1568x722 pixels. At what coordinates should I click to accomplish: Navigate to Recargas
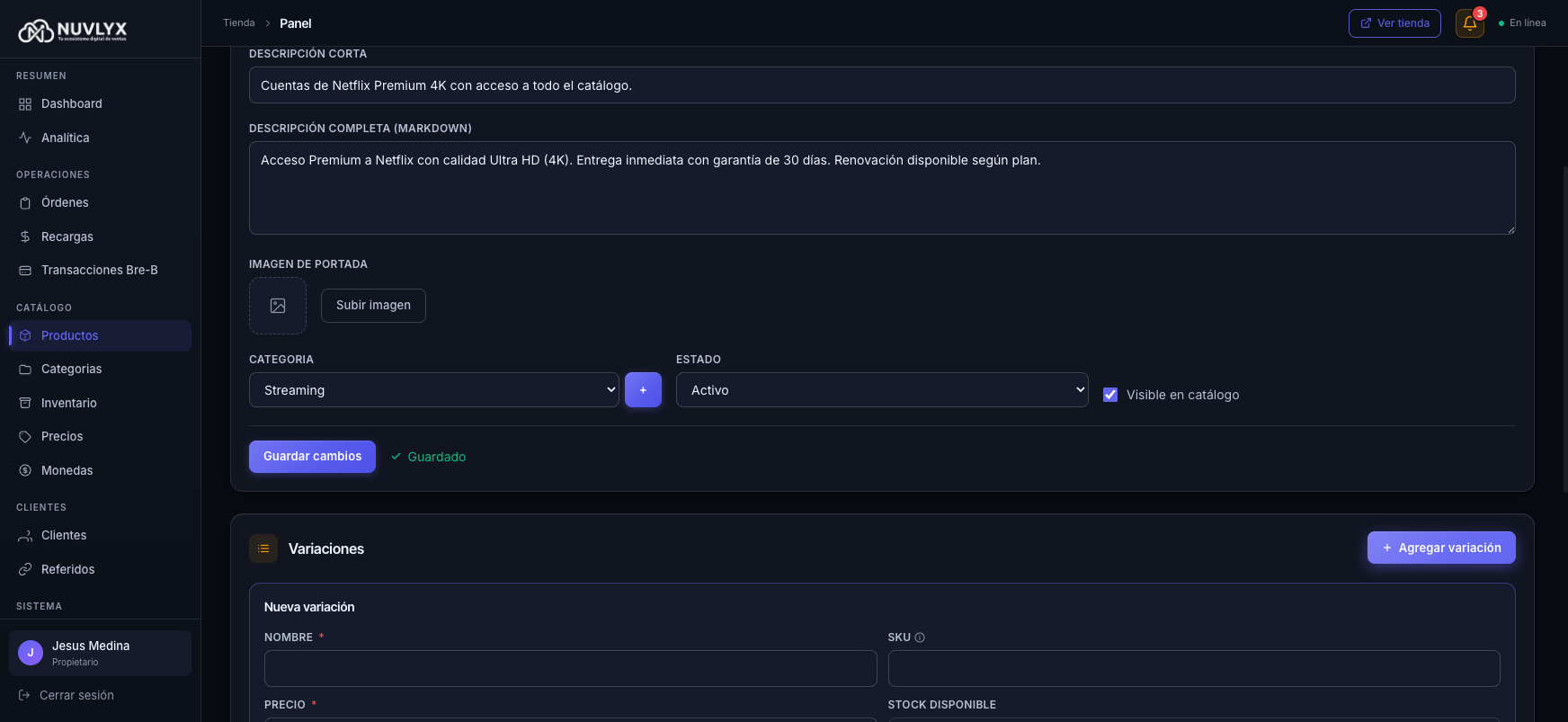[100, 236]
